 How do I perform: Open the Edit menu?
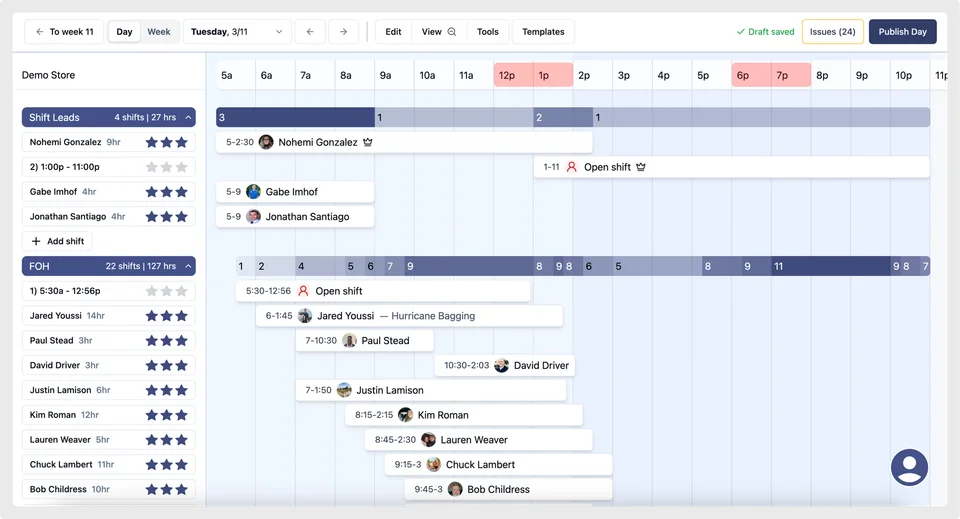click(393, 32)
